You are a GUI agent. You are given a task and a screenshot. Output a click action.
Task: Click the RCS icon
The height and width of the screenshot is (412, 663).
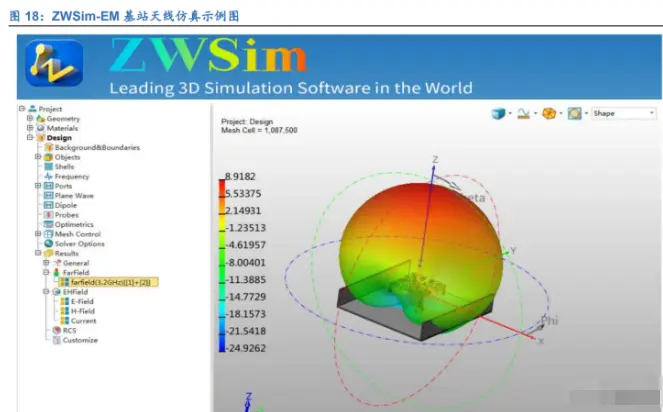pos(57,330)
